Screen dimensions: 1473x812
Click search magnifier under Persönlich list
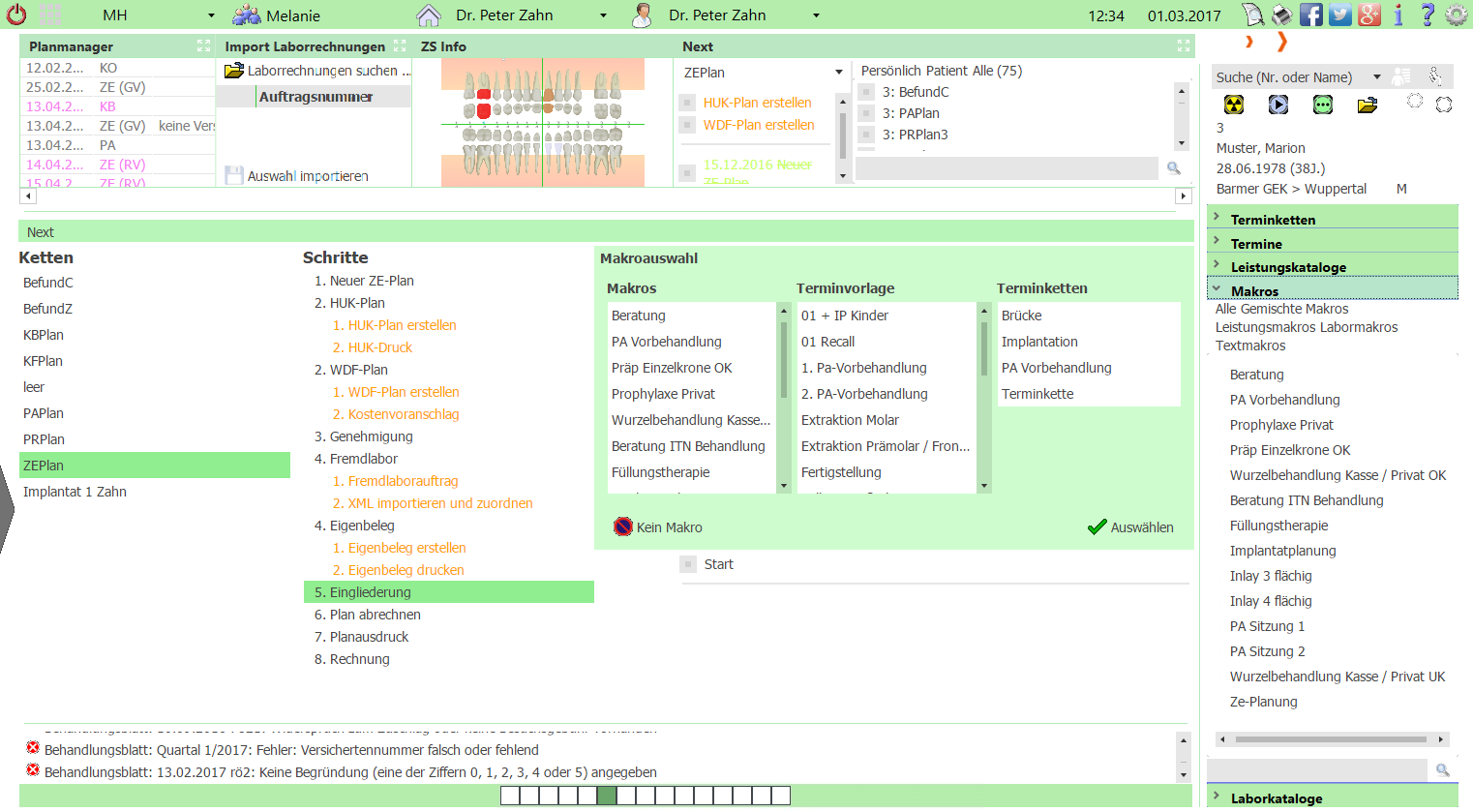pyautogui.click(x=1174, y=168)
